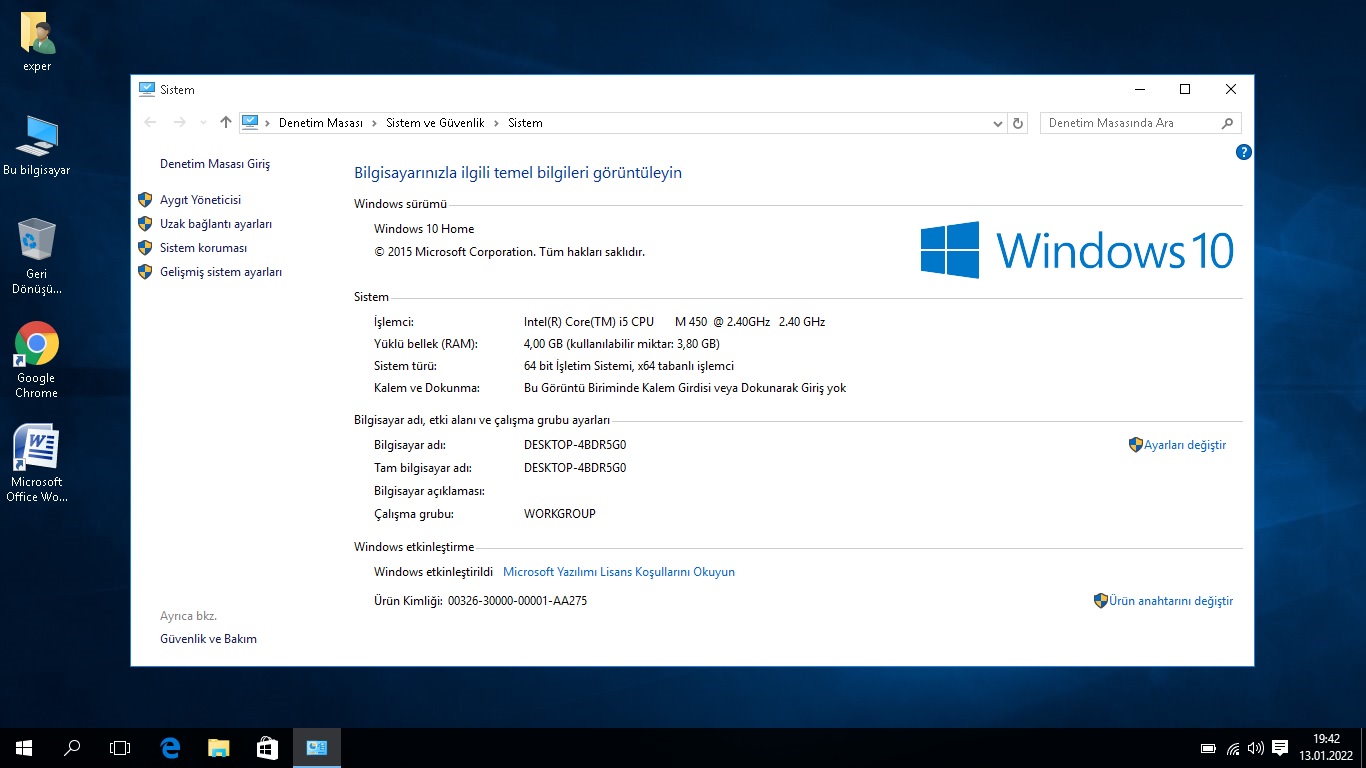Viewport: 1366px width, 768px height.
Task: Click the search magnifier in Denetim Masası search box
Action: tap(1228, 123)
